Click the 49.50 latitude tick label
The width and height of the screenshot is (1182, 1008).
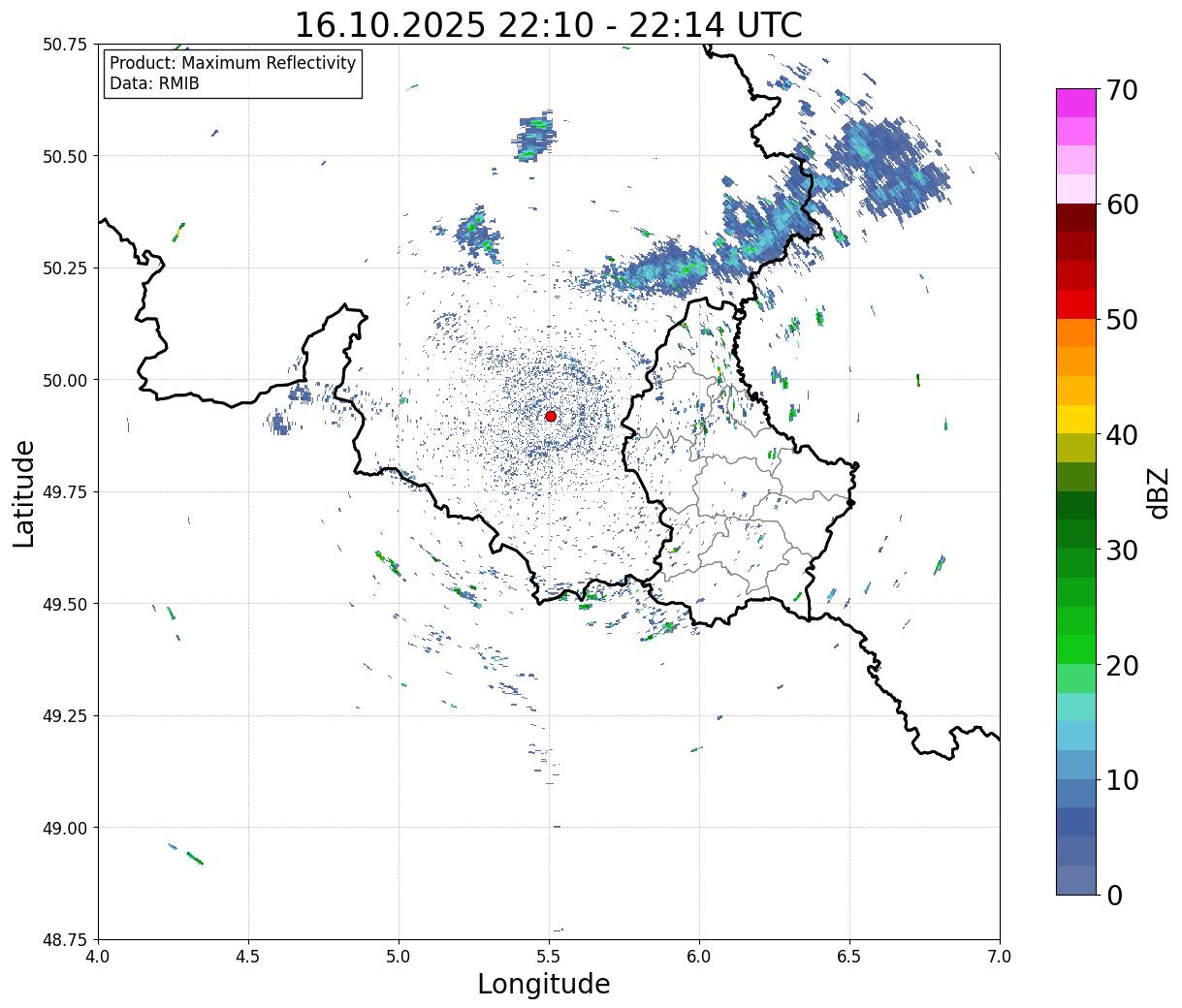tap(65, 604)
